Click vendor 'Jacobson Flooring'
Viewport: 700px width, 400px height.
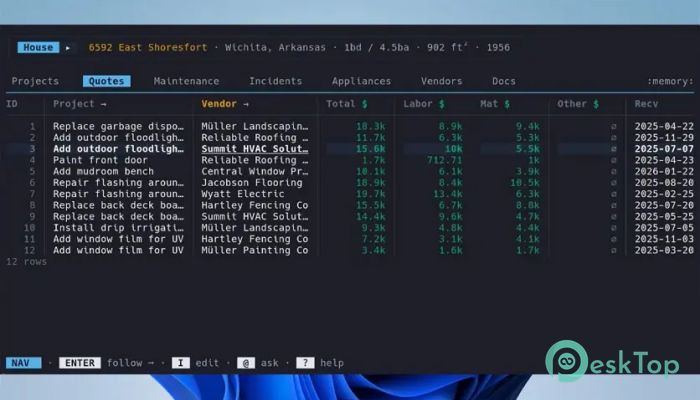coord(251,183)
